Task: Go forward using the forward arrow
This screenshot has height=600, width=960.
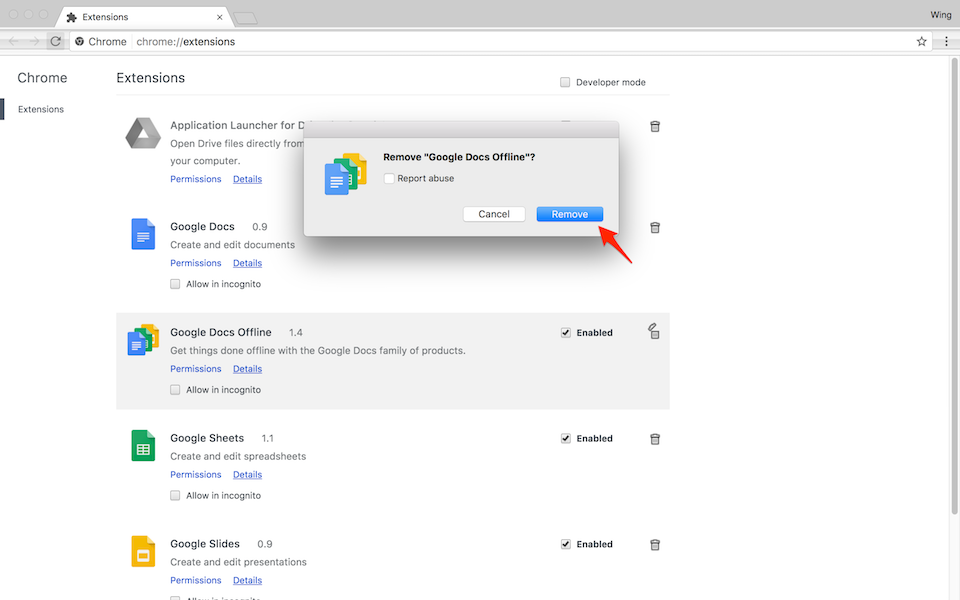Action: click(34, 41)
